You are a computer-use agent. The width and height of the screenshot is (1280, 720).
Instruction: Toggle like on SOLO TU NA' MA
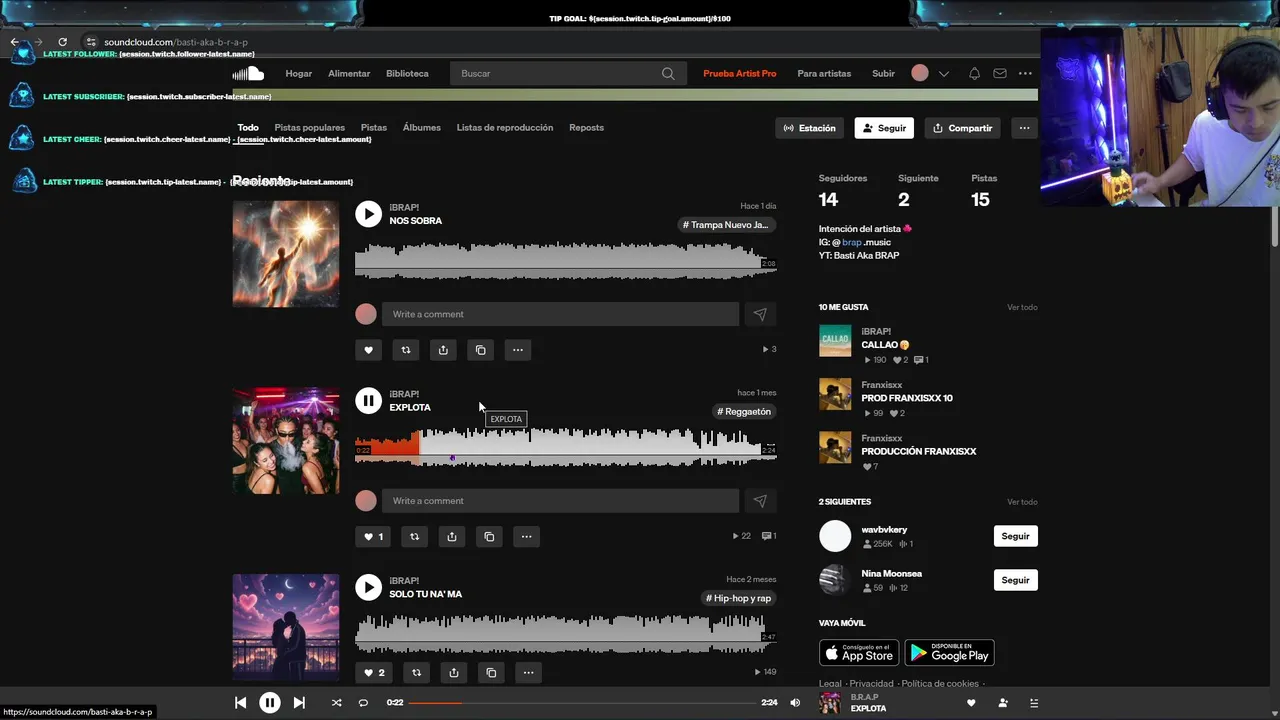click(x=374, y=673)
